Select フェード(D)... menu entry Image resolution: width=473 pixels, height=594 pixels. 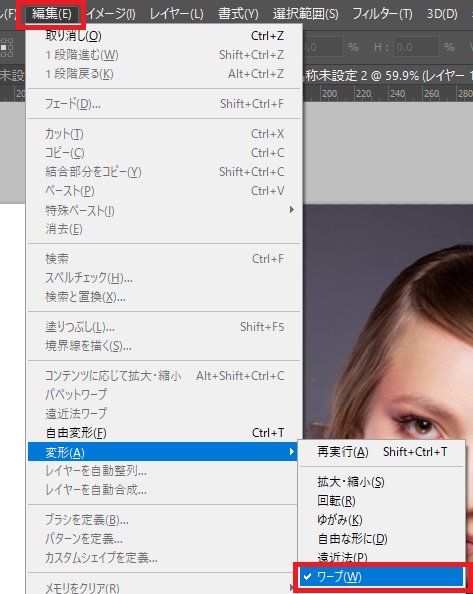point(164,104)
